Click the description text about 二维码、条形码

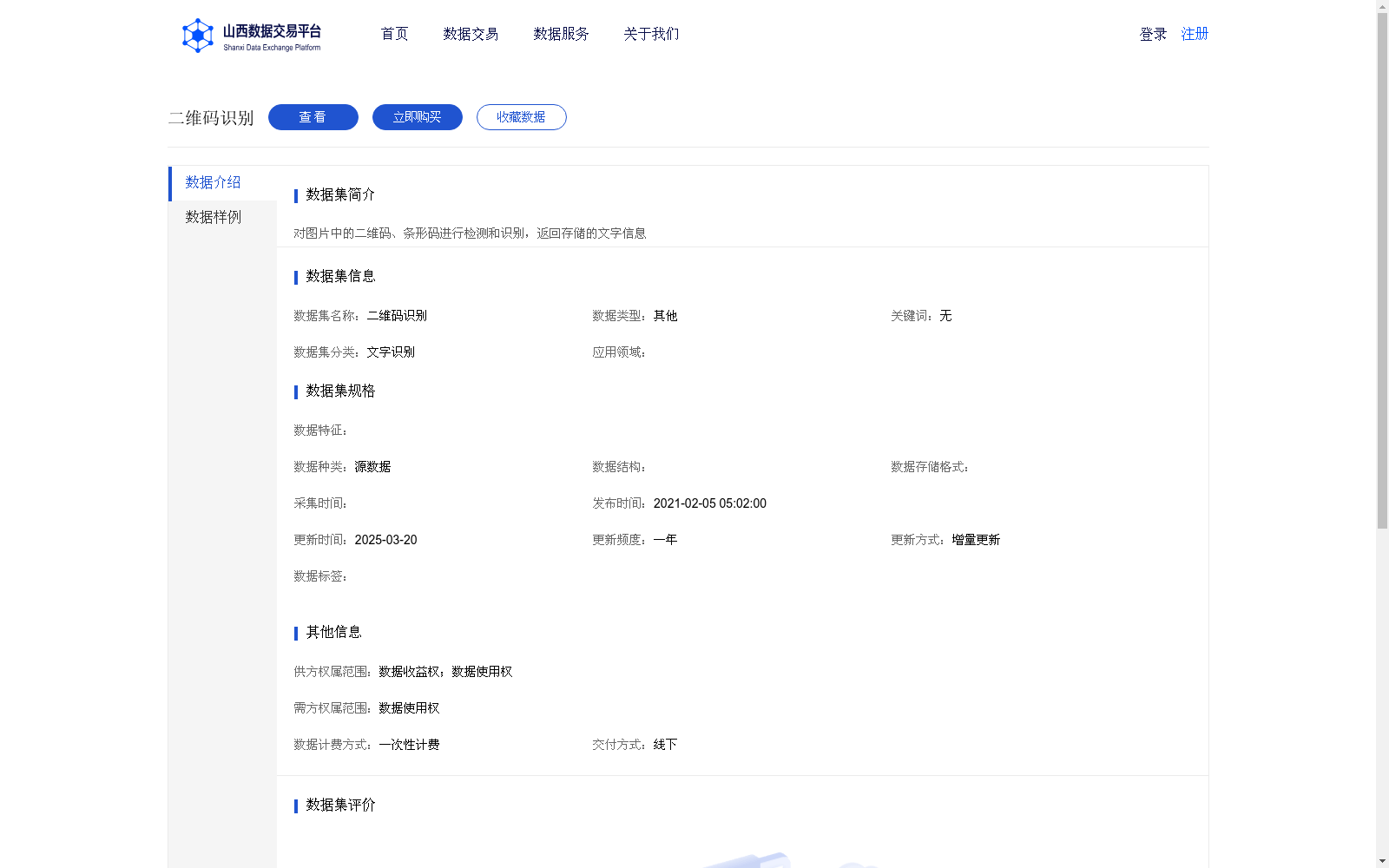tap(470, 233)
